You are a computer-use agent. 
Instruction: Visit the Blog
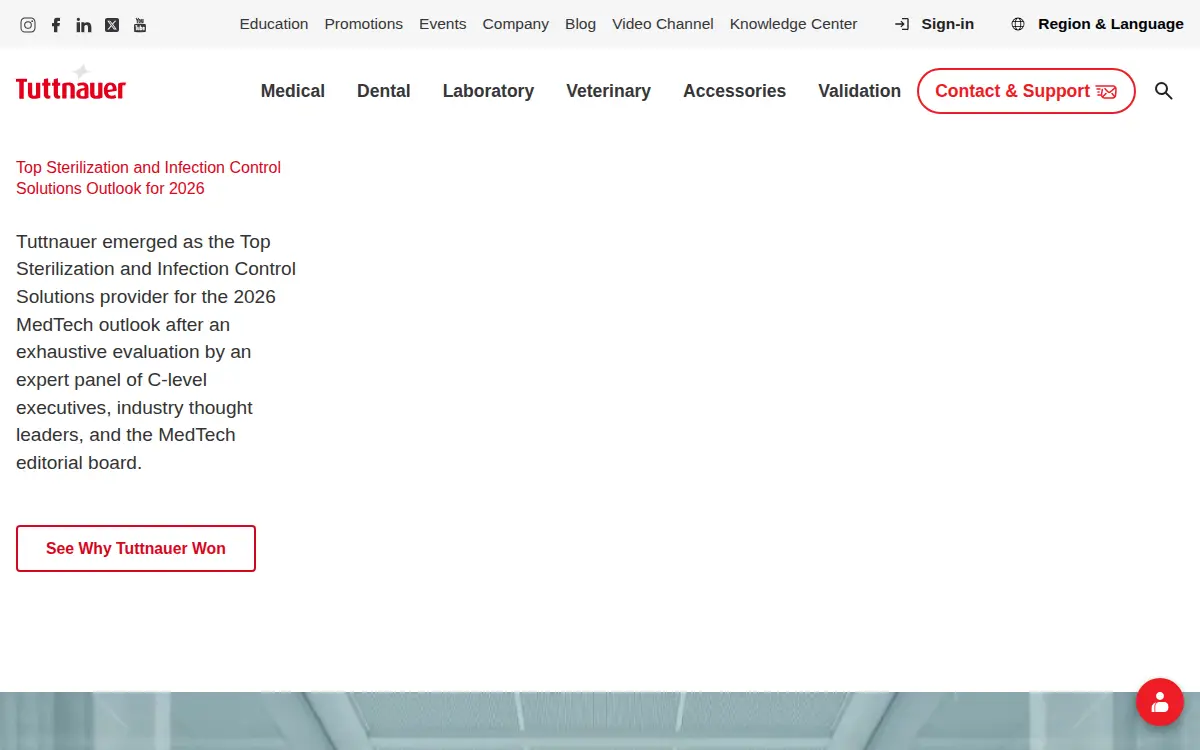coord(580,24)
